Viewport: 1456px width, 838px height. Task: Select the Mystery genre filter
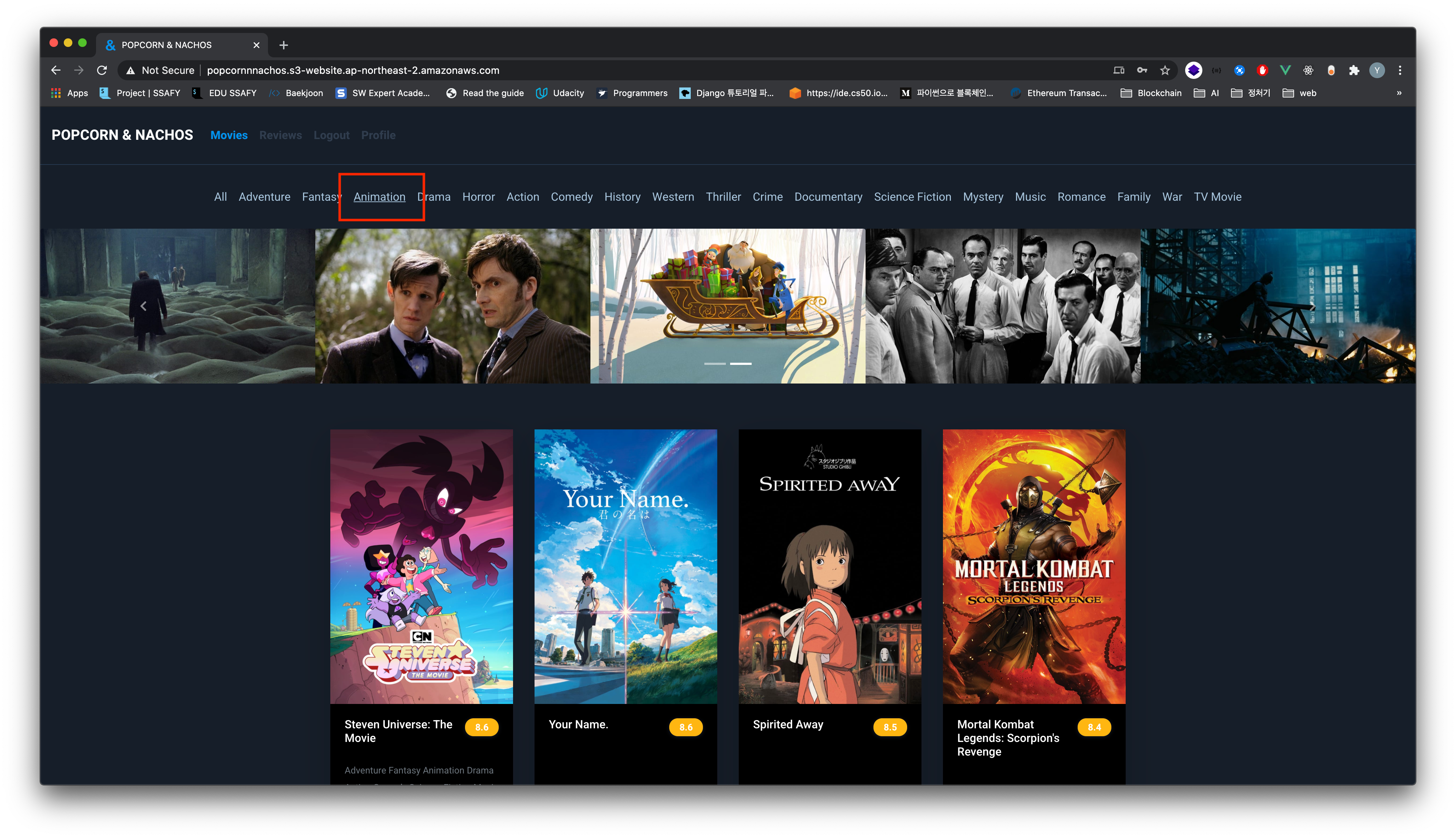pyautogui.click(x=983, y=197)
